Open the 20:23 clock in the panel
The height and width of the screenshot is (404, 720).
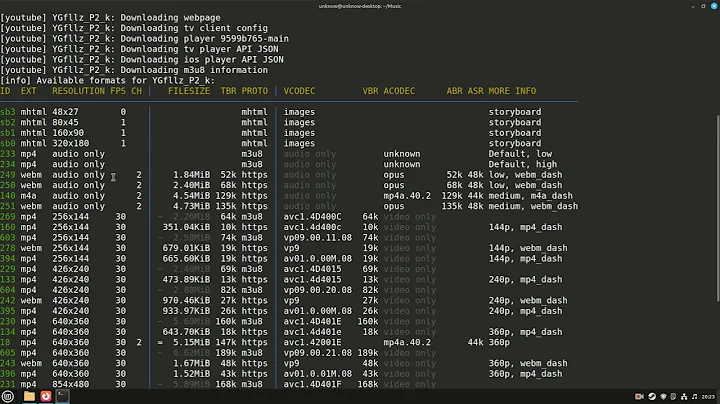[x=708, y=397]
